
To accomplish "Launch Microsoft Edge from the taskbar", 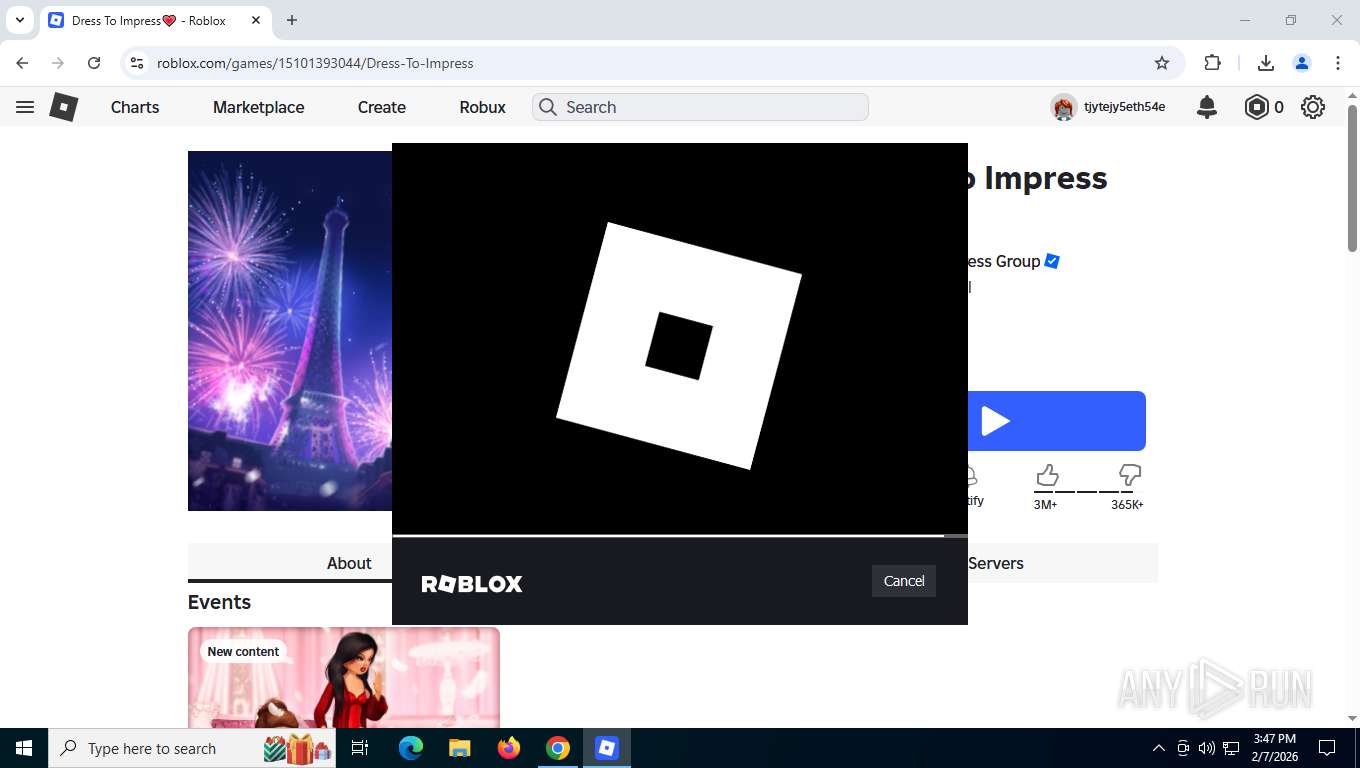I will (x=411, y=748).
